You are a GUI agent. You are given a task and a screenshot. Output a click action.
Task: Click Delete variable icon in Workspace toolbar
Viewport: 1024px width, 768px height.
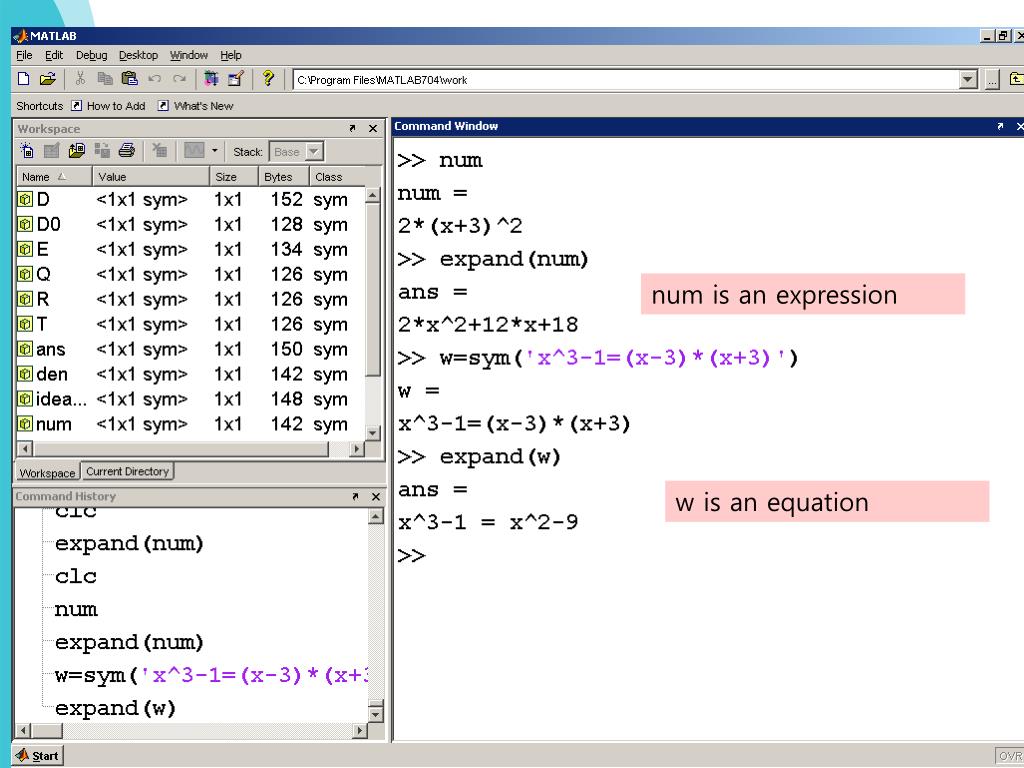(159, 151)
